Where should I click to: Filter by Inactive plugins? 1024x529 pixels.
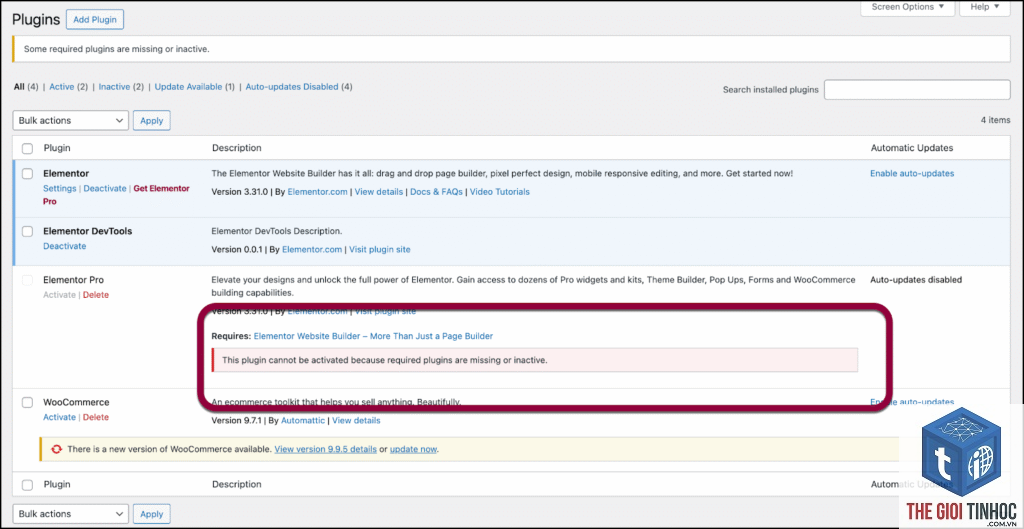(114, 87)
